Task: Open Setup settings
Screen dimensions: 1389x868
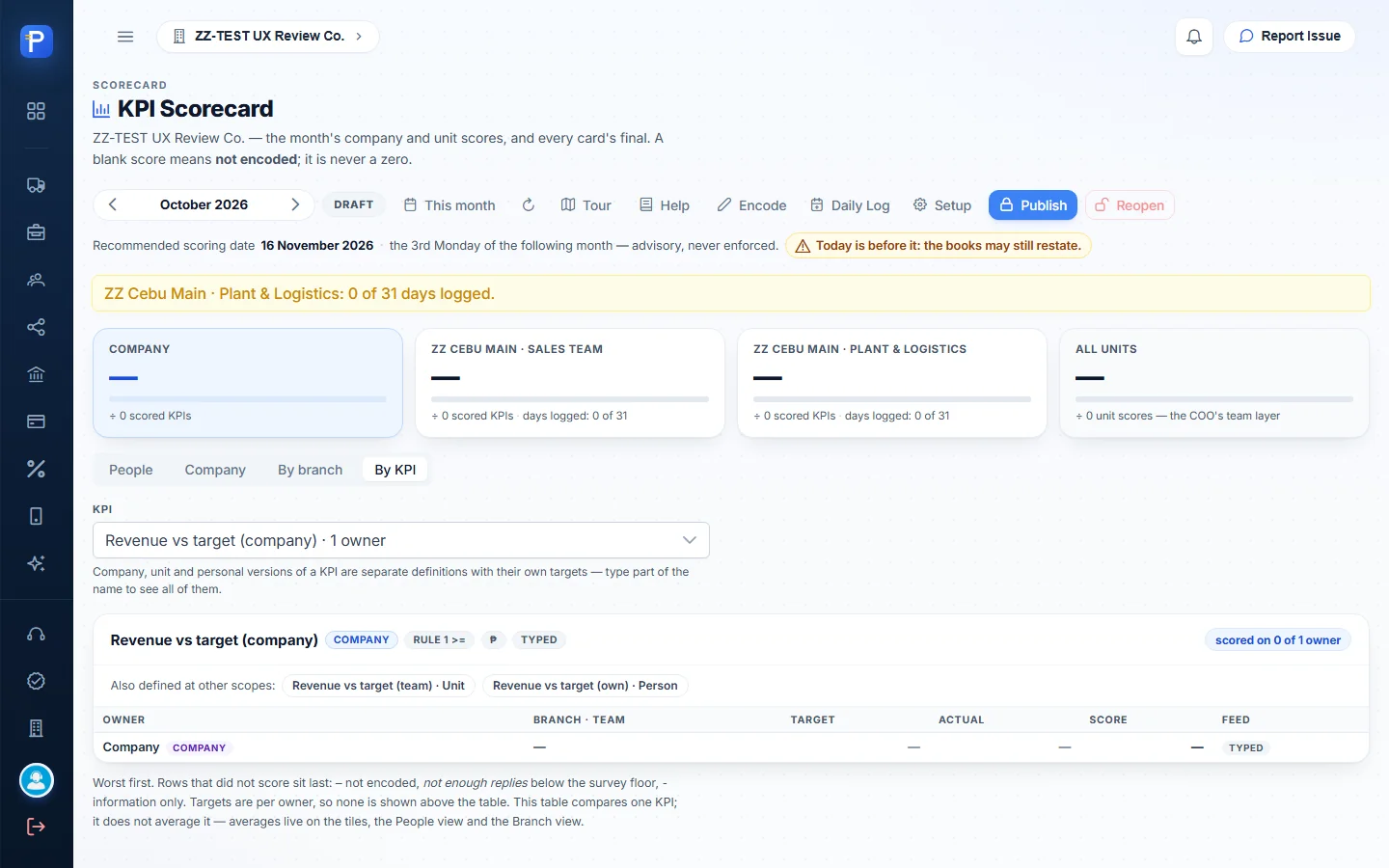Action: (942, 204)
